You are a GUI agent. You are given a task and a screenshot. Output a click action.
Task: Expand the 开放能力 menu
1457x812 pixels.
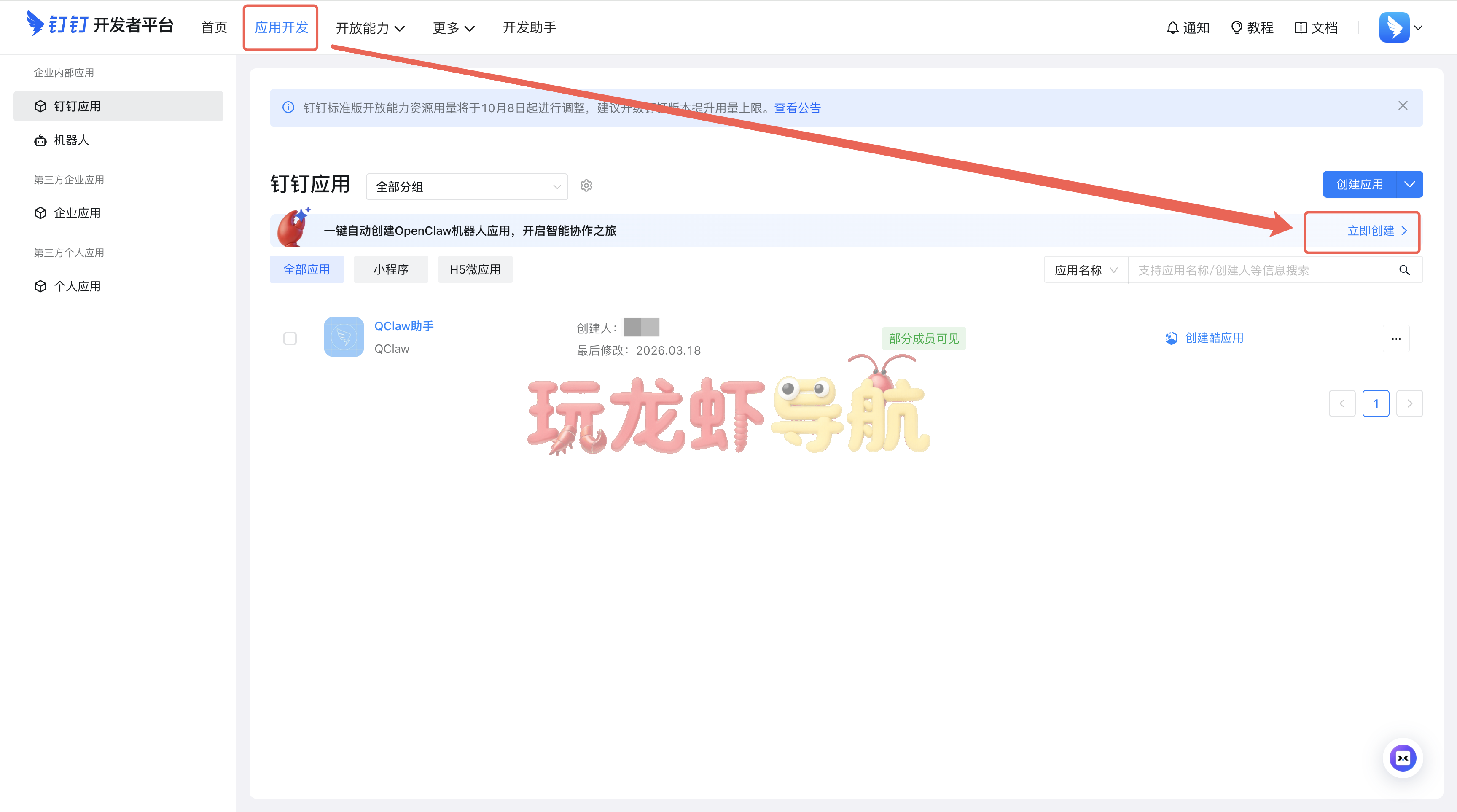tap(371, 28)
